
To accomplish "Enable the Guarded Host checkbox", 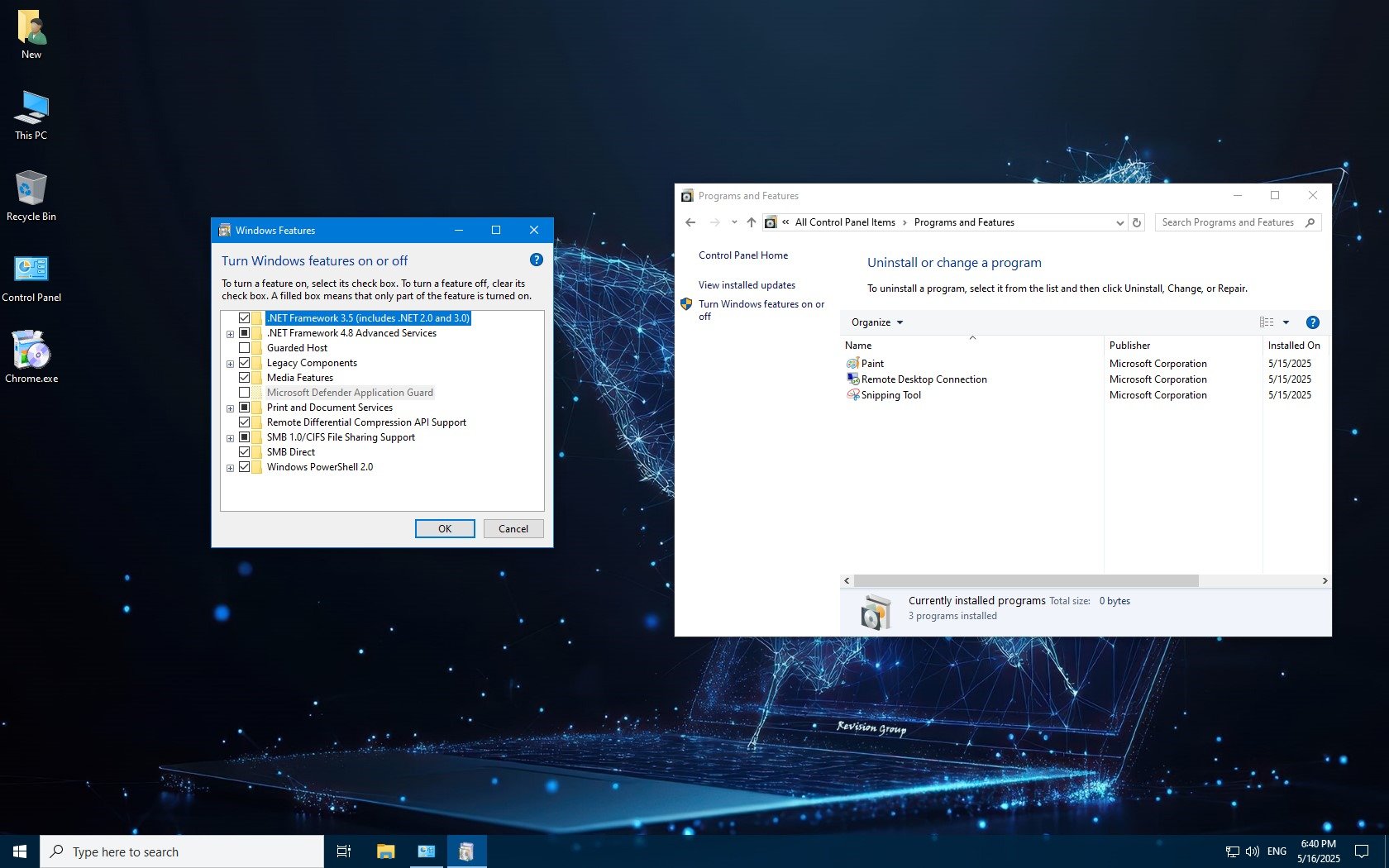I will pyautogui.click(x=244, y=348).
